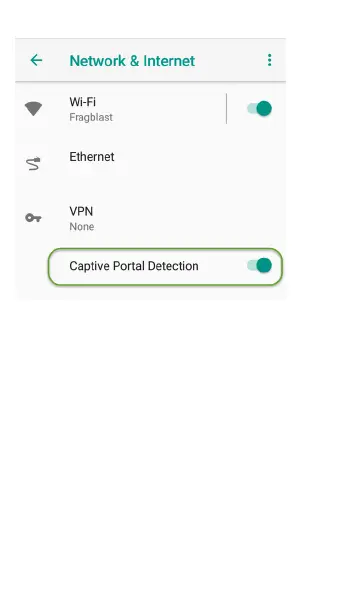The width and height of the screenshot is (360, 612).
Task: Turn off the Wi-Fi switch
Action: pyautogui.click(x=259, y=109)
